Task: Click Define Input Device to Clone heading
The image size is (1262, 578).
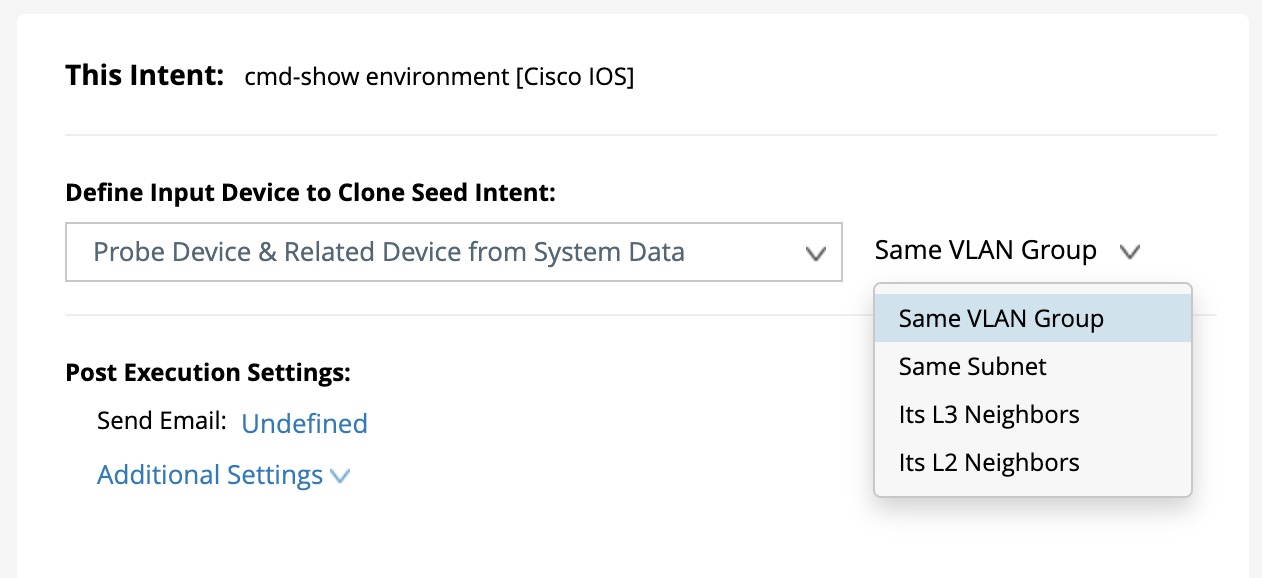Action: point(310,193)
